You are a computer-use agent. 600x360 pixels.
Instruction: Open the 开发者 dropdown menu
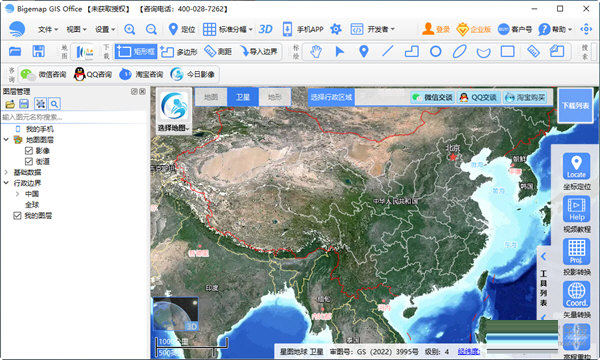373,29
